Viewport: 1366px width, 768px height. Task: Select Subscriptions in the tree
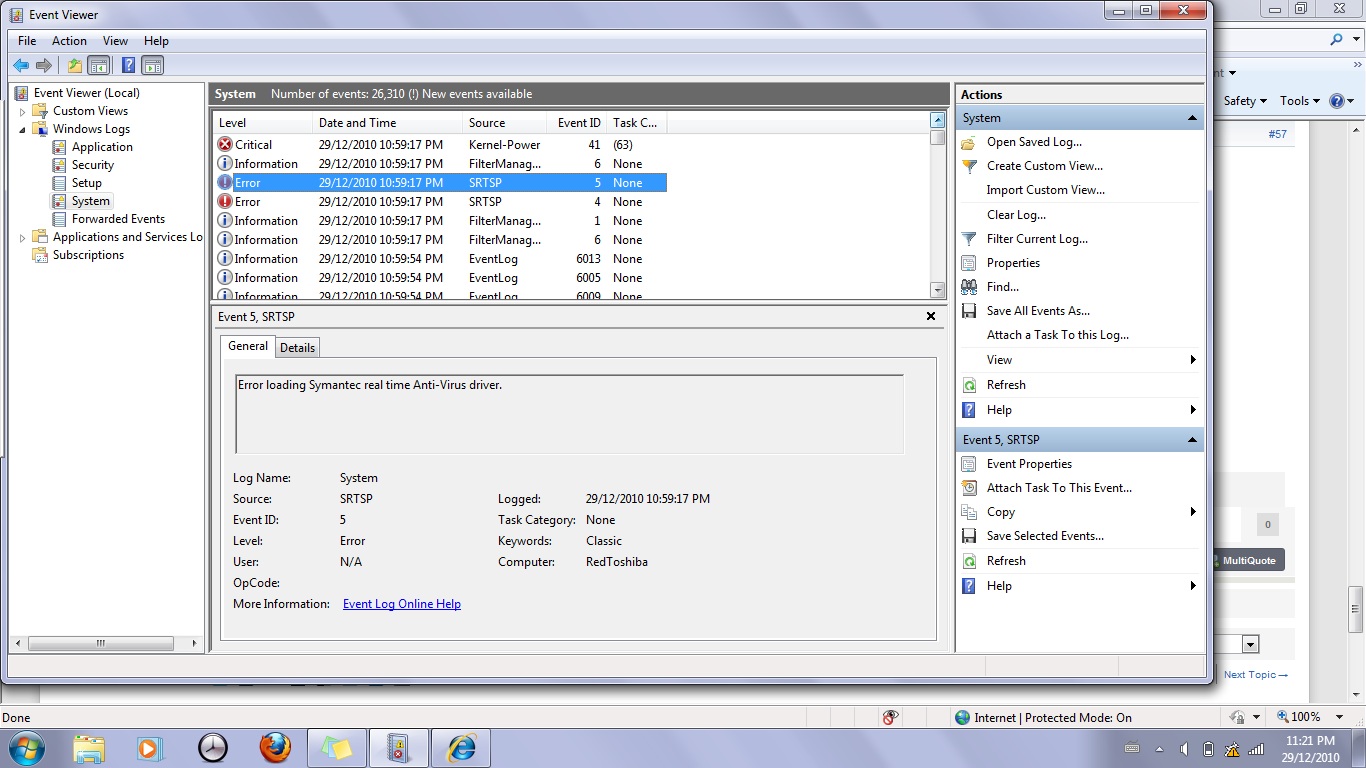point(88,255)
